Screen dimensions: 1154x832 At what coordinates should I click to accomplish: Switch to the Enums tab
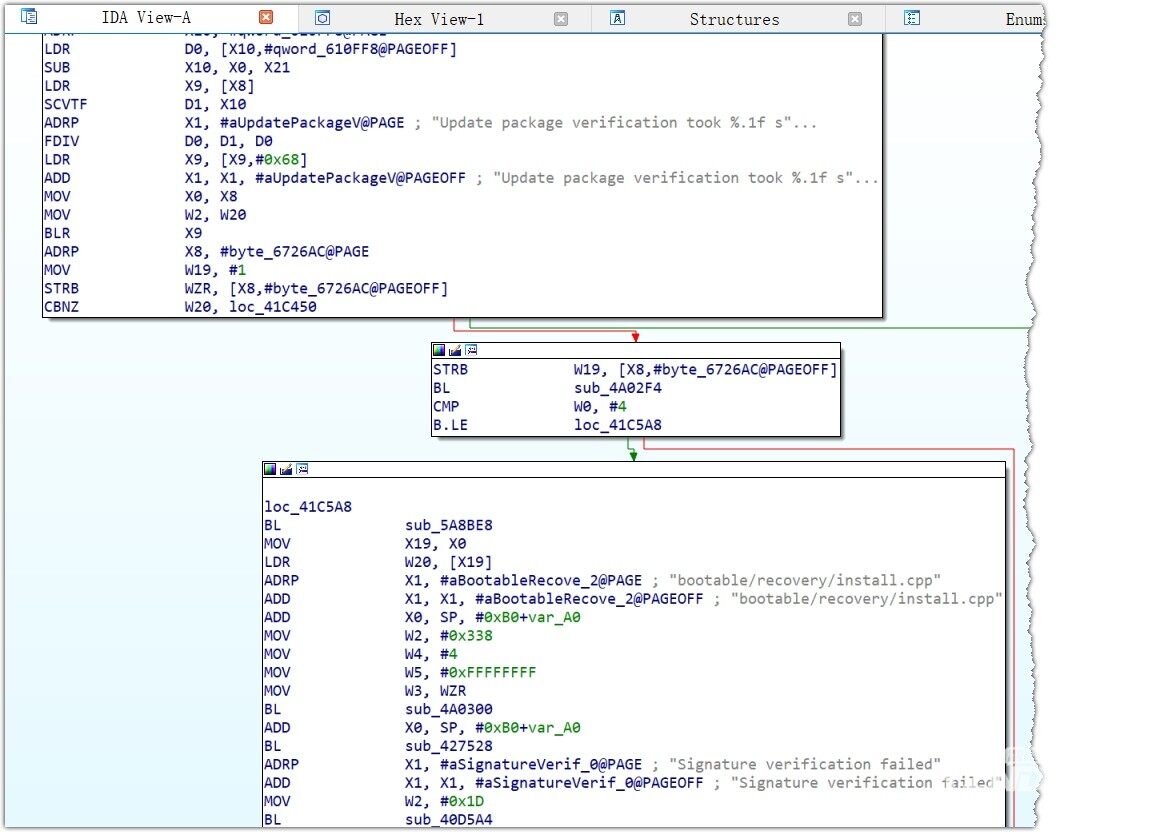[x=1024, y=19]
